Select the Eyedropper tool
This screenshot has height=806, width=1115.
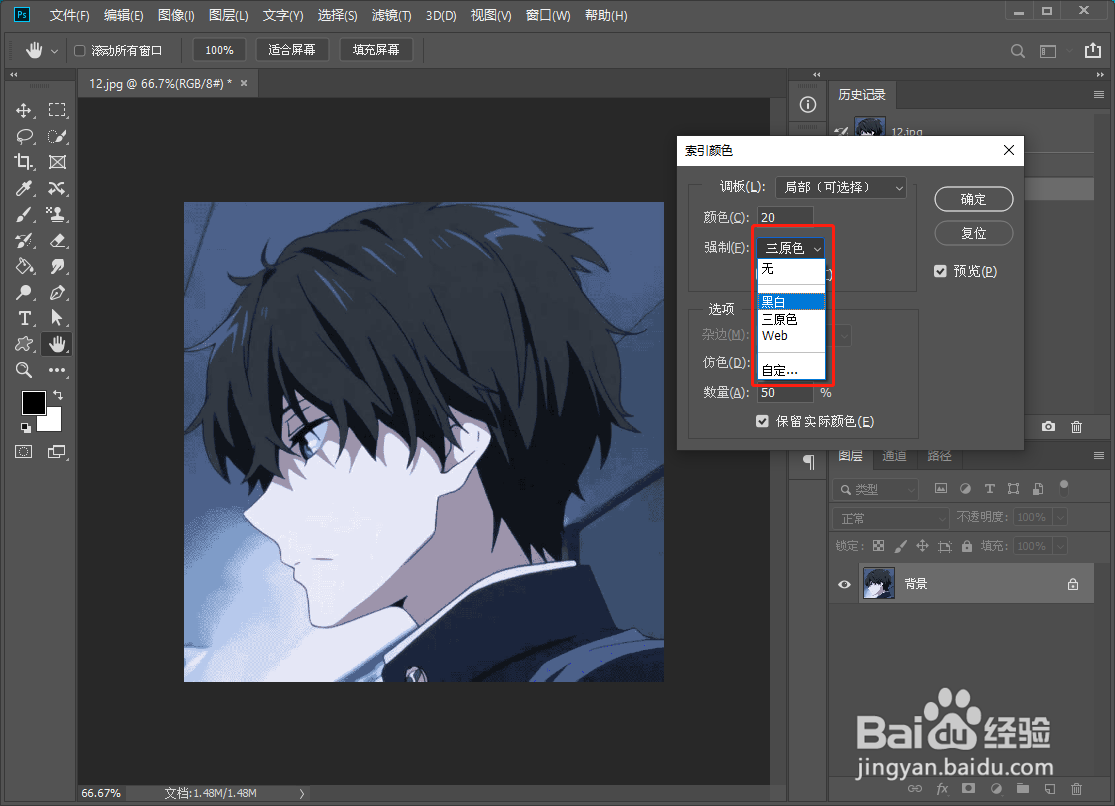[23, 188]
